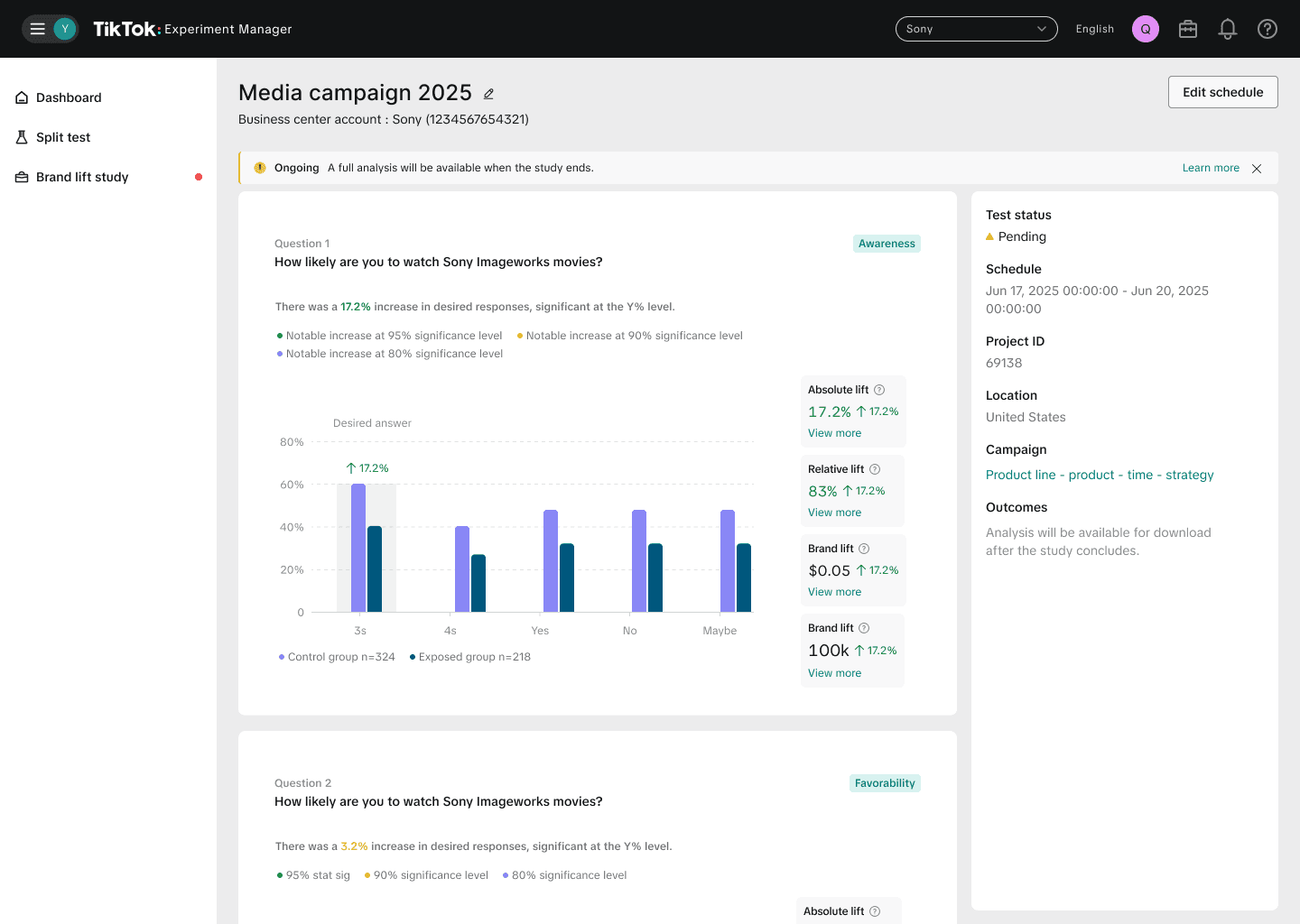Click the green Y avatar badge
This screenshot has width=1300, height=924.
(x=65, y=29)
